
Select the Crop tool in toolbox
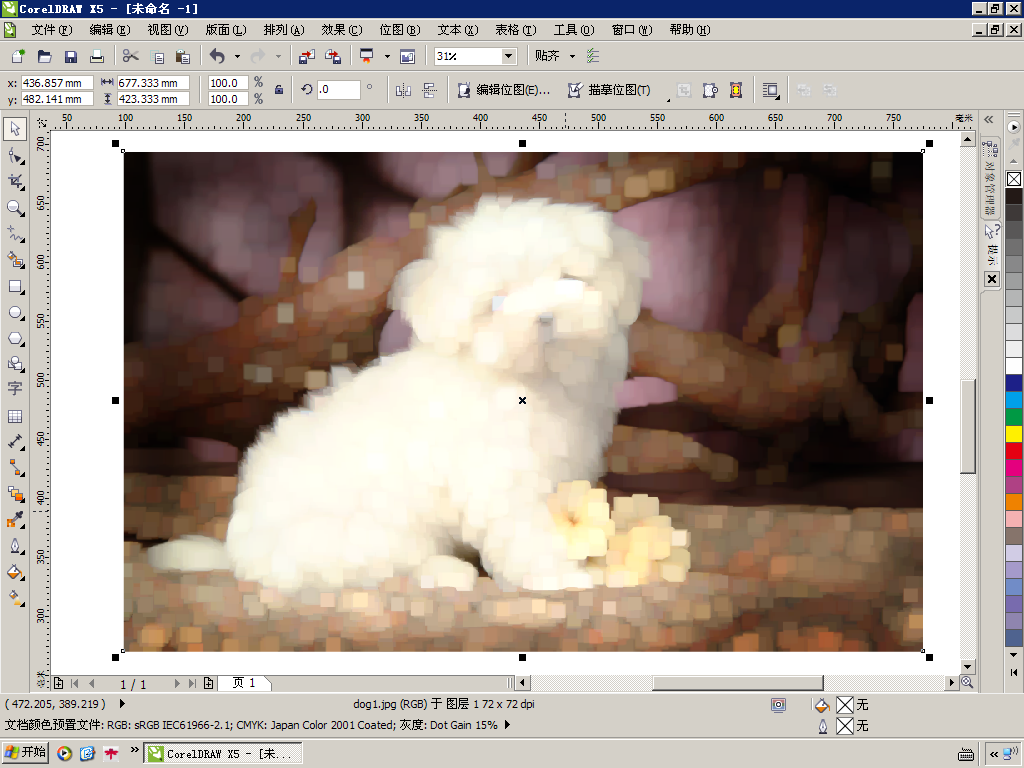(x=15, y=181)
